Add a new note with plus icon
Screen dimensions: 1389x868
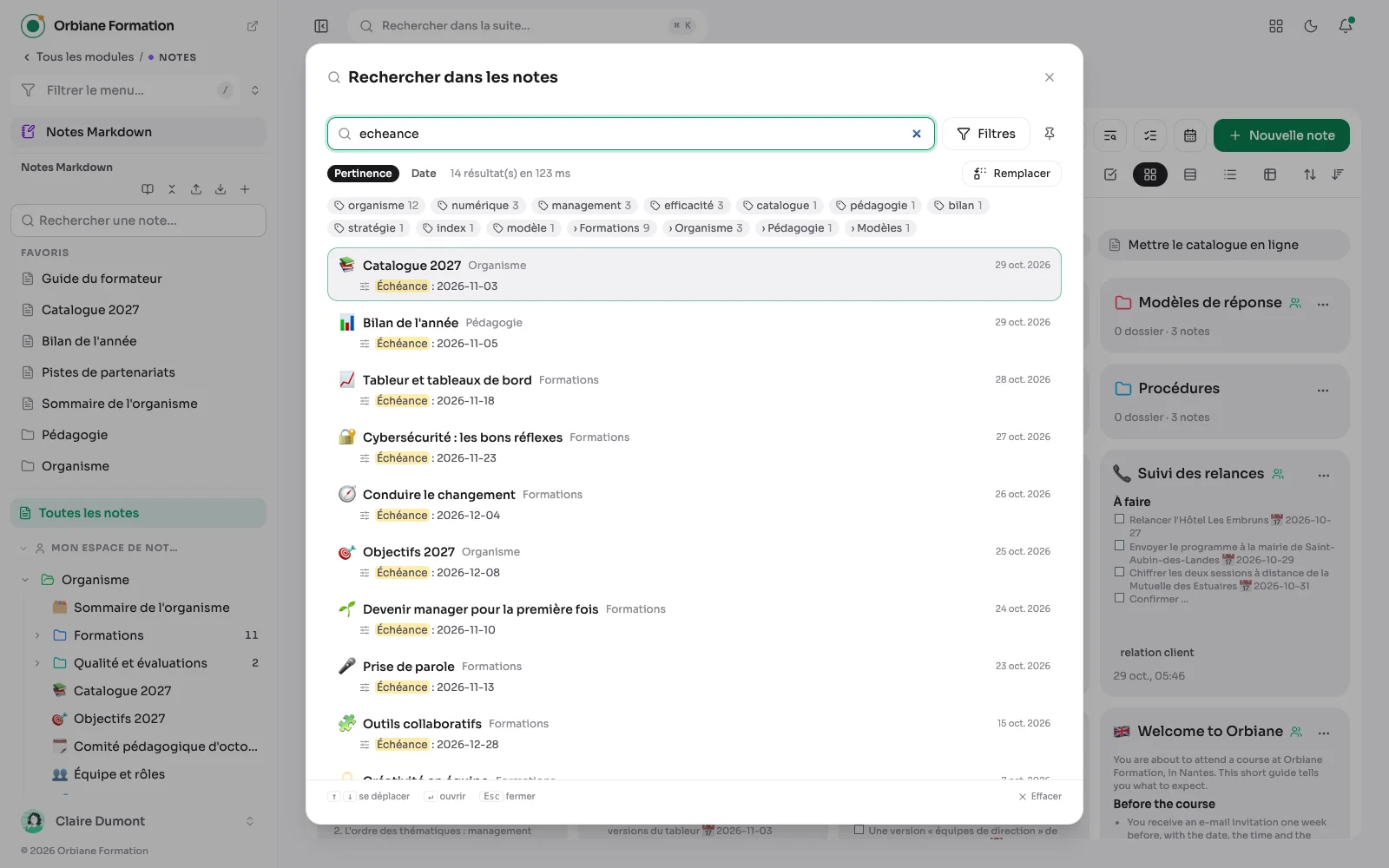point(245,189)
